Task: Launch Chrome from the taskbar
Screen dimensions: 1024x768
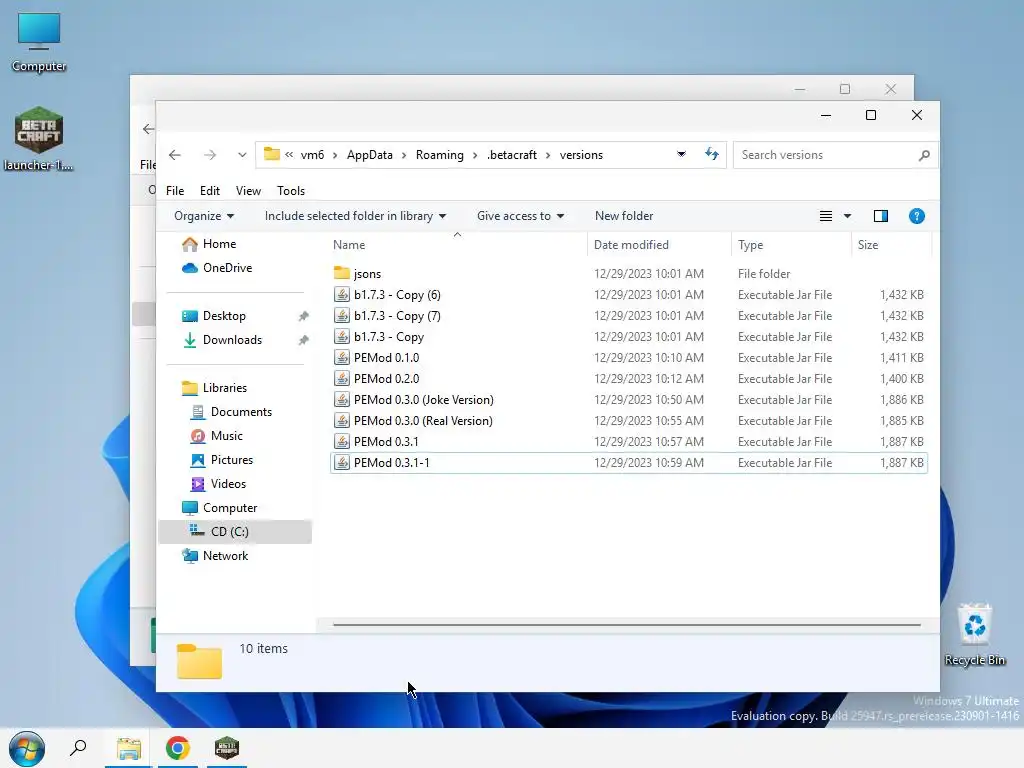Action: (178, 748)
